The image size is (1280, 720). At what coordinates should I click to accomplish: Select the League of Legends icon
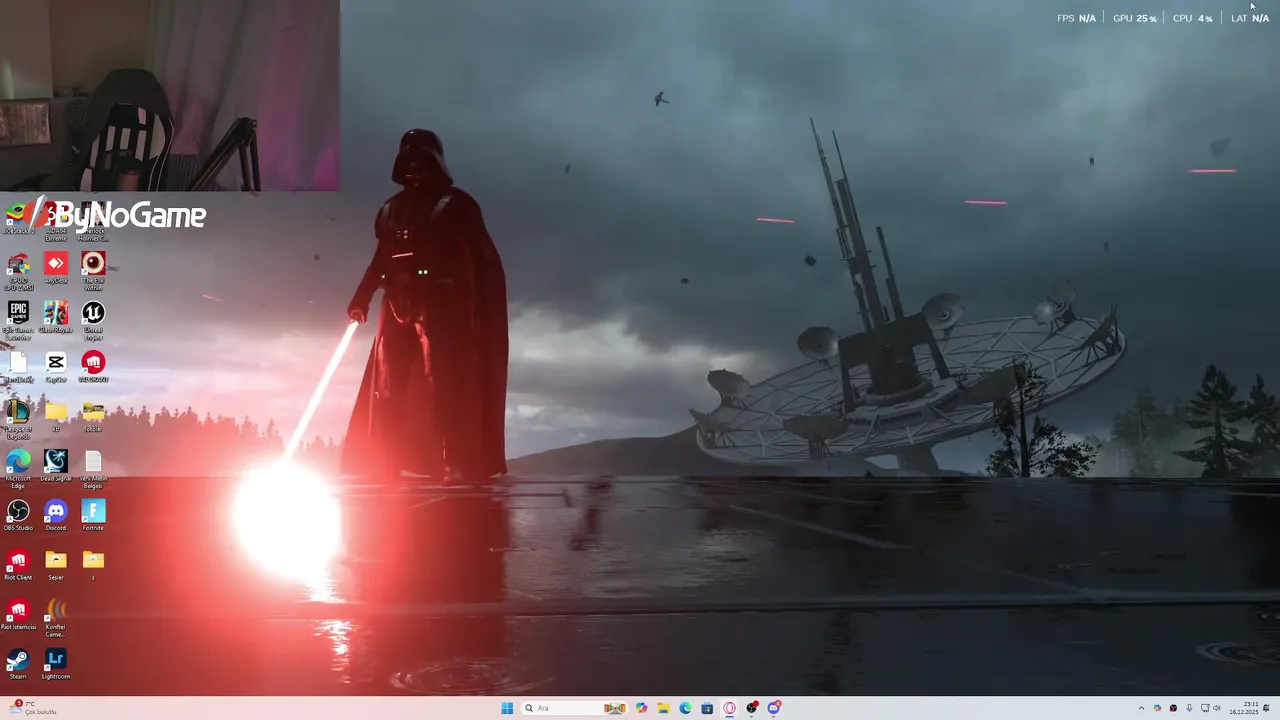[x=18, y=419]
